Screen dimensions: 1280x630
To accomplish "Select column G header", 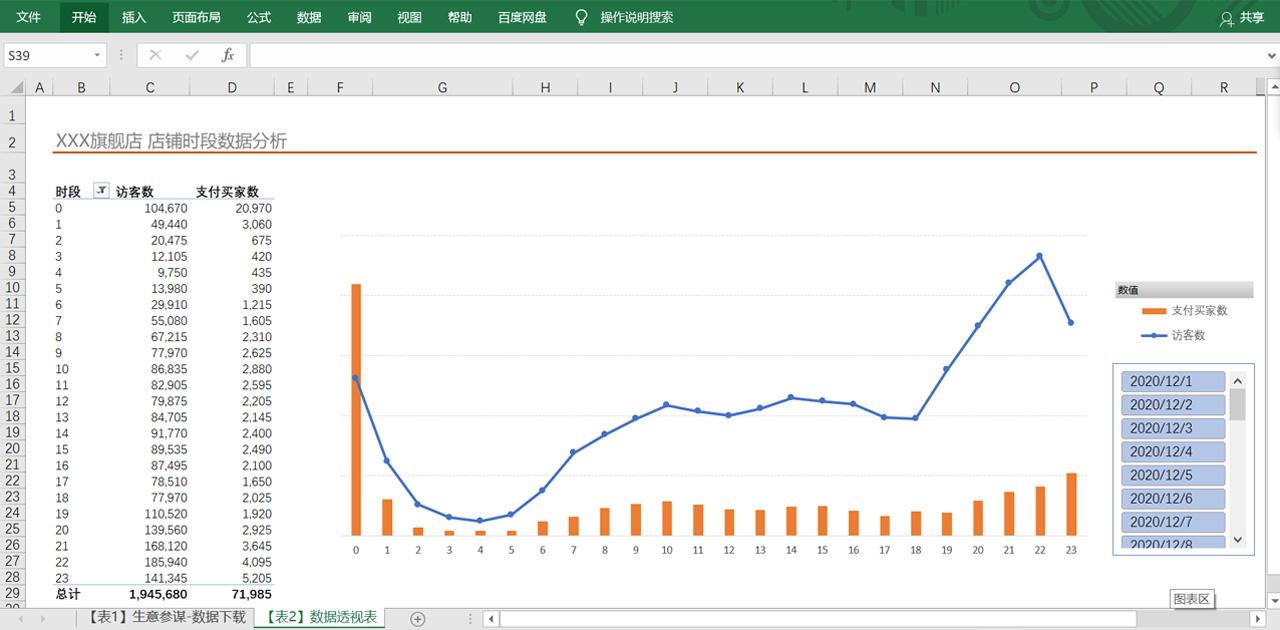I will coord(442,88).
